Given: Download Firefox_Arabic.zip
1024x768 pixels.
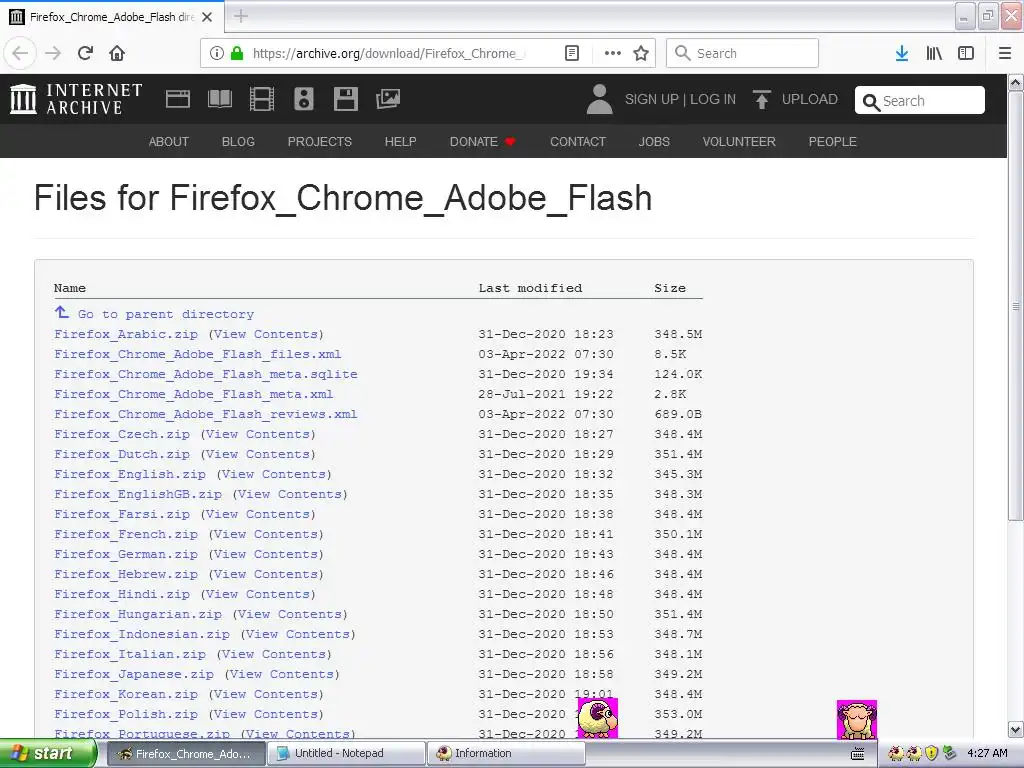Looking at the screenshot, I should [126, 334].
